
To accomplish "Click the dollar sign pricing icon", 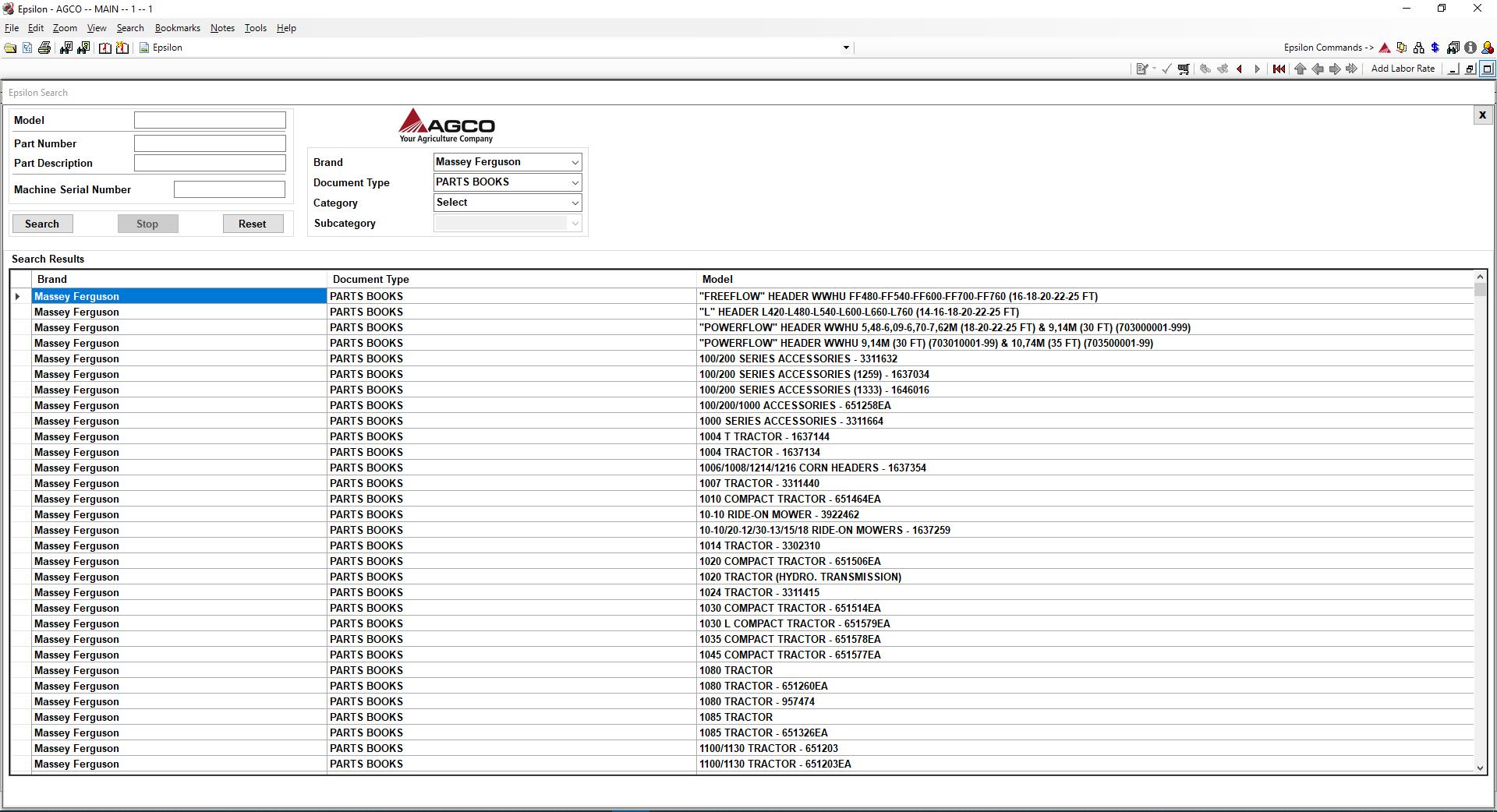I will 1435,48.
